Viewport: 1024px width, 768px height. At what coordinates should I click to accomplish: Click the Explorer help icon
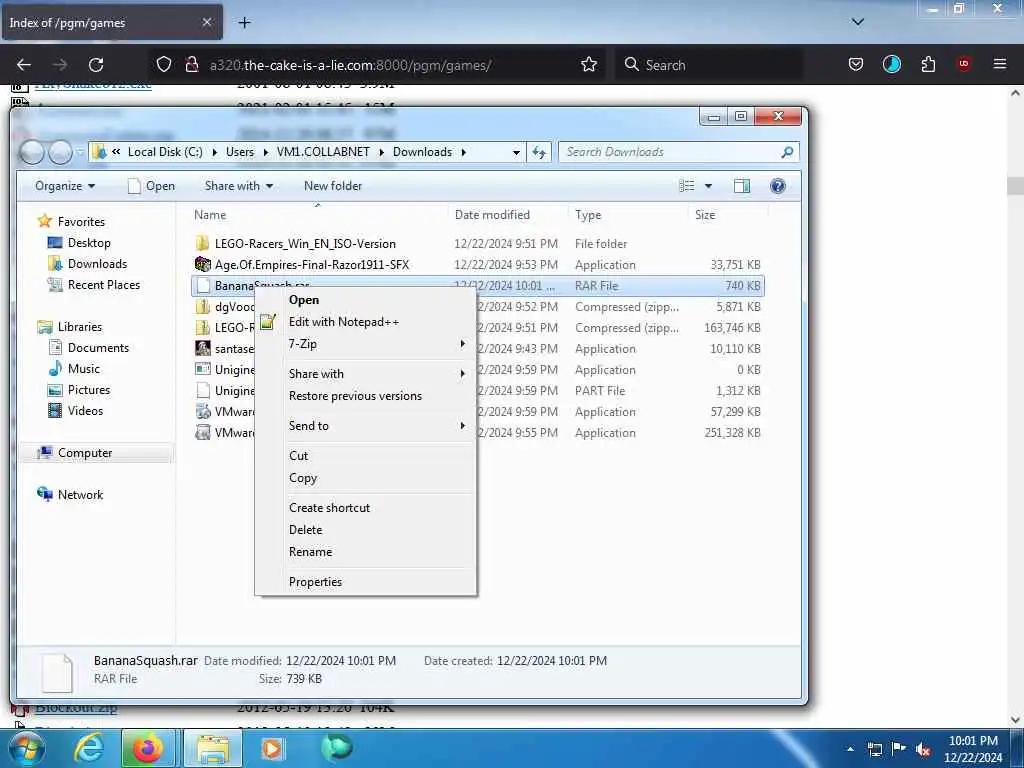coord(777,186)
